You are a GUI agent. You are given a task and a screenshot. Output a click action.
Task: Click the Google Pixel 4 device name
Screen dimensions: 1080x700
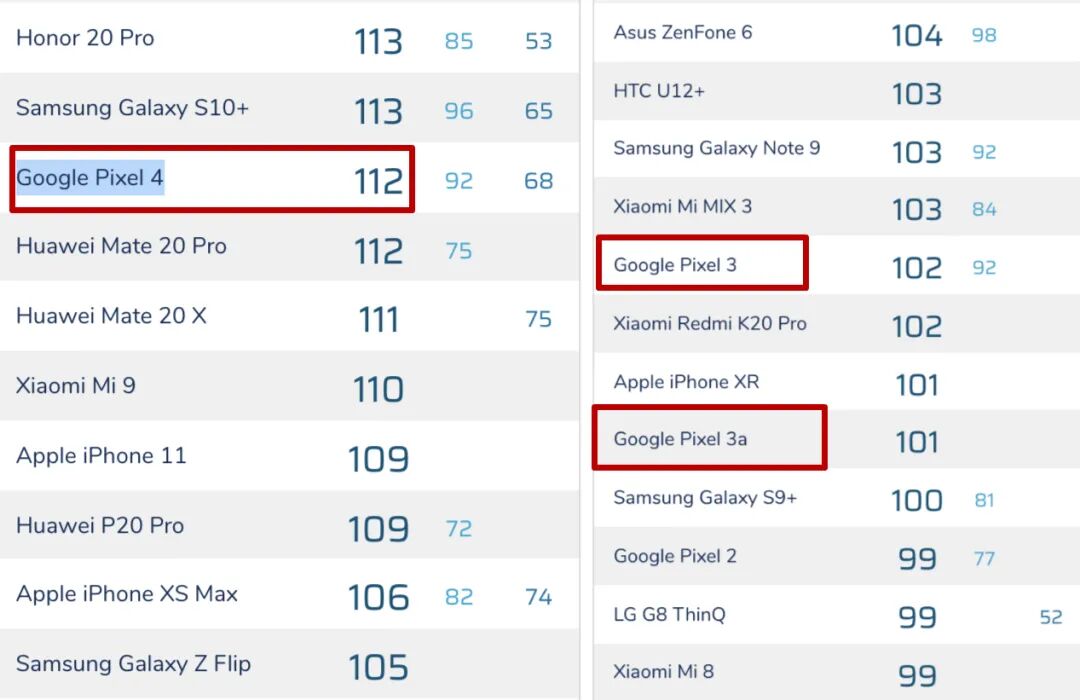point(90,179)
